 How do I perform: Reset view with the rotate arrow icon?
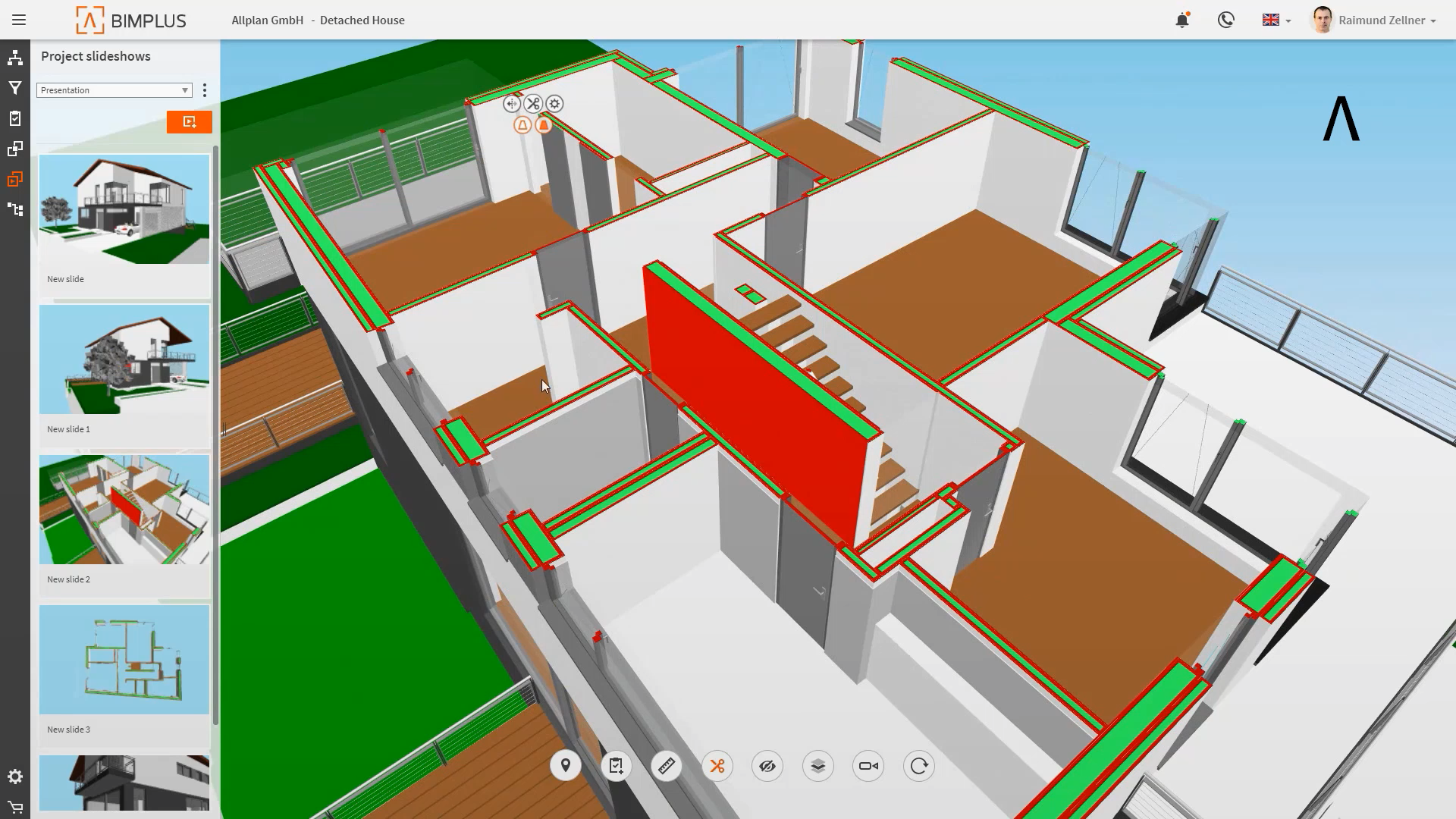click(919, 766)
